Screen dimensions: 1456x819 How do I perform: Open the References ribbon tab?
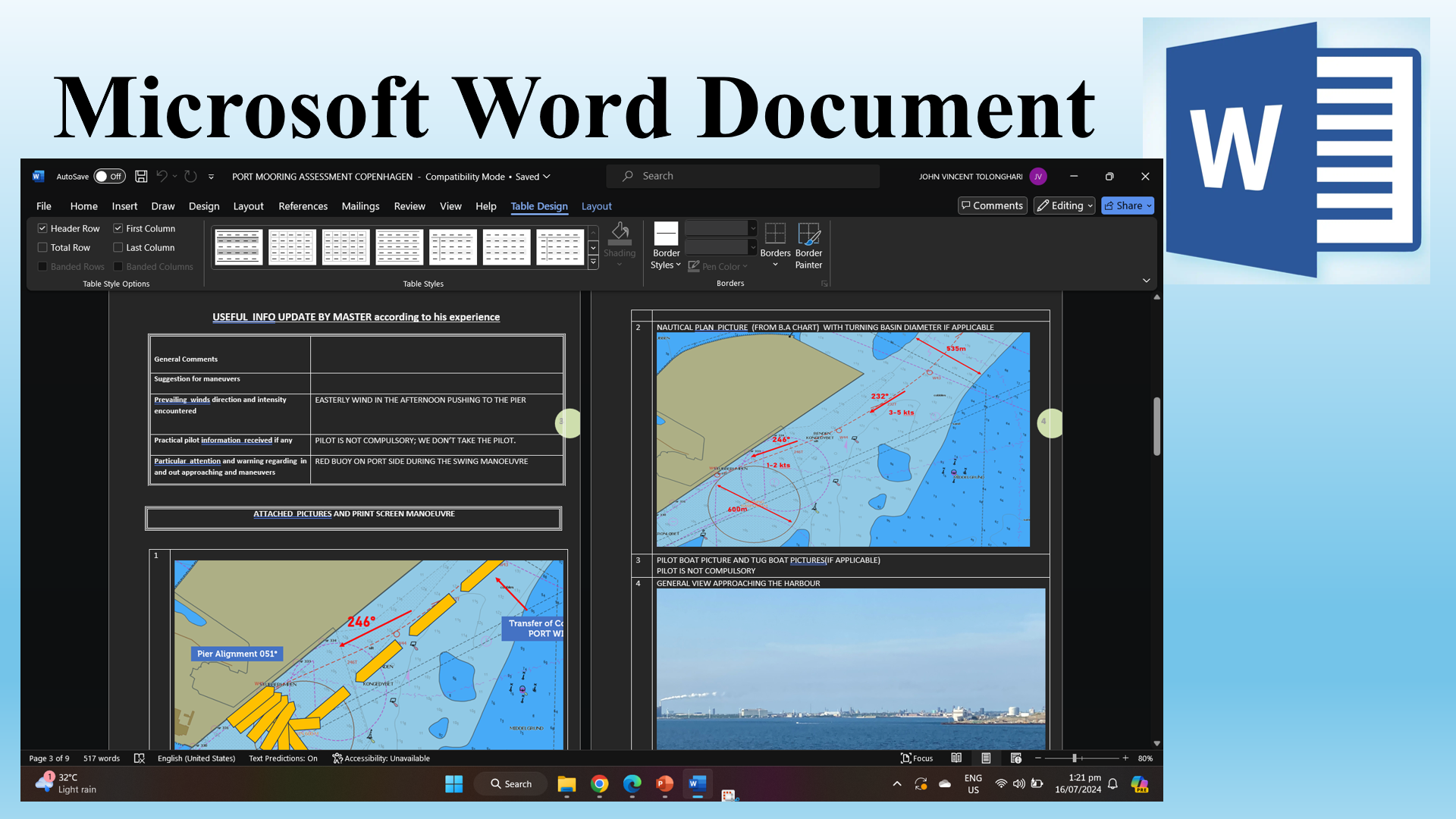coord(303,206)
